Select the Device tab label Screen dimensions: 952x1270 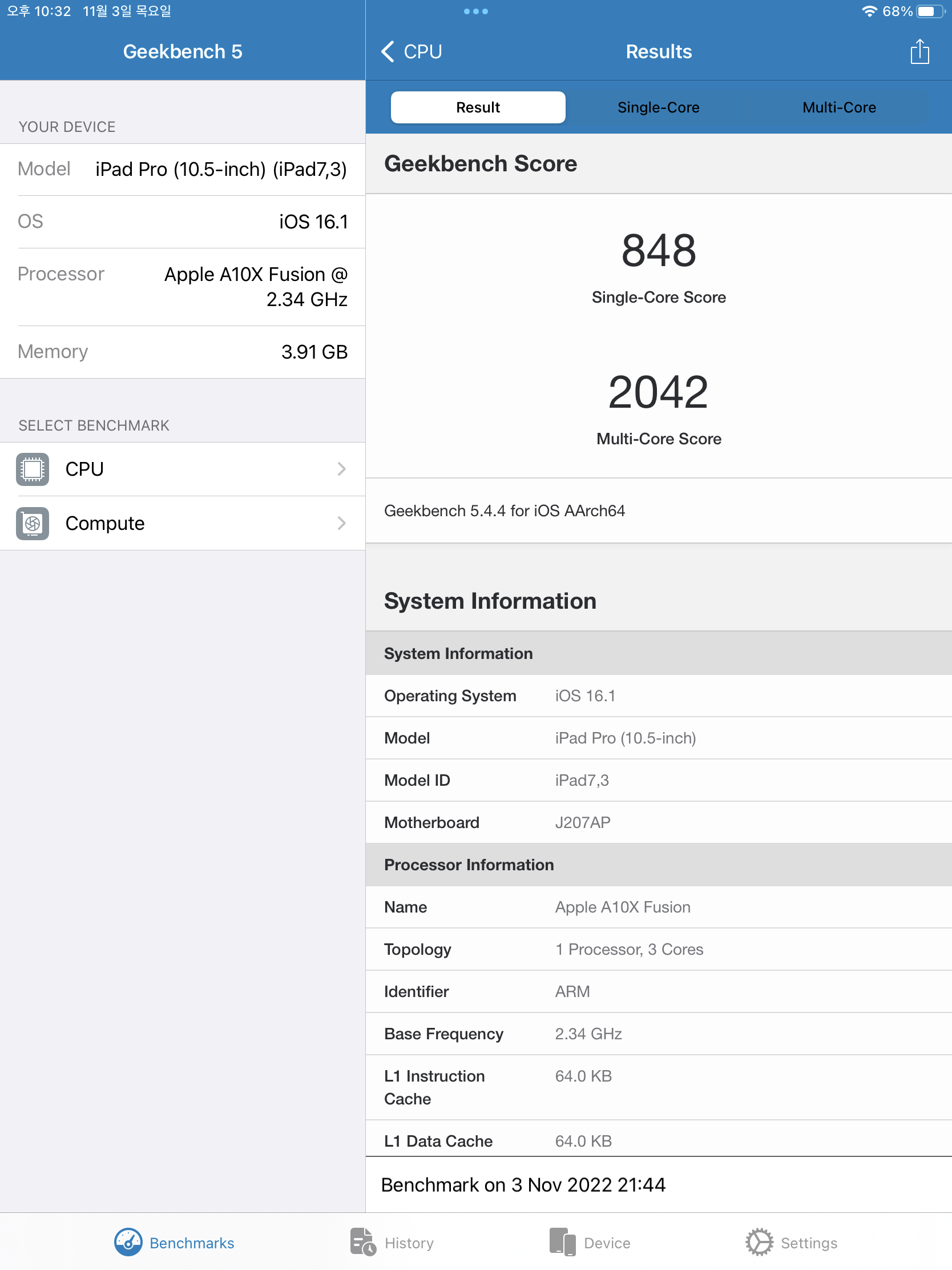[x=607, y=1243]
